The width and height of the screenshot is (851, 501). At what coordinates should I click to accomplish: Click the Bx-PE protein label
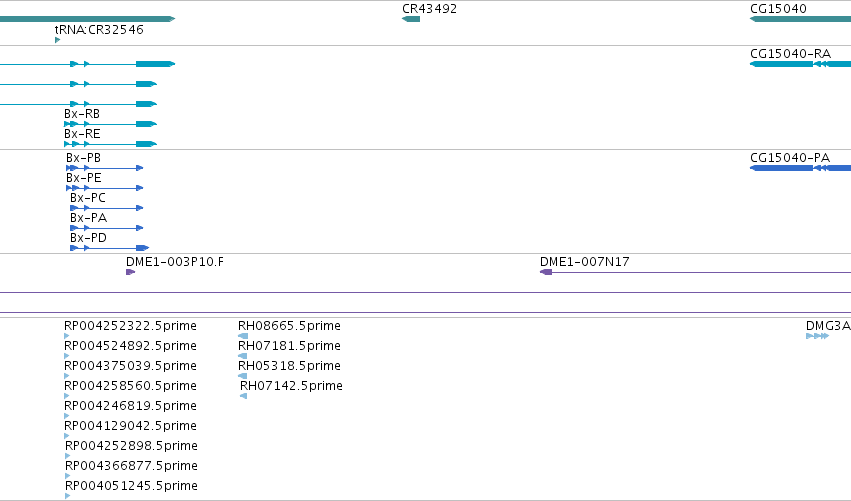[x=84, y=178]
